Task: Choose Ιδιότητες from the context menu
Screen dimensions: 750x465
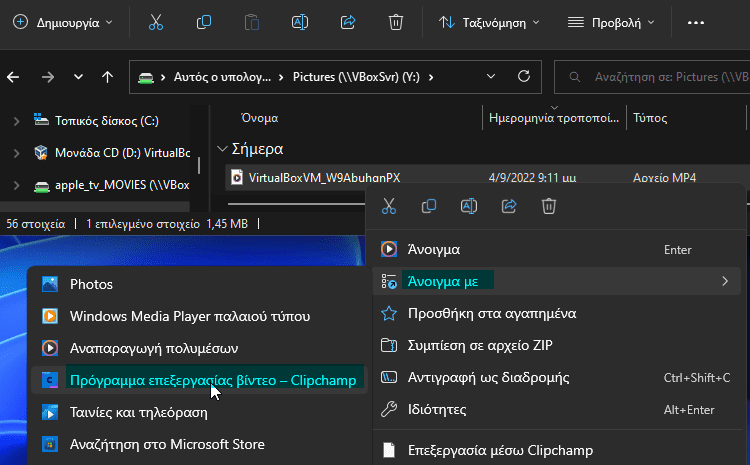Action: pos(556,410)
